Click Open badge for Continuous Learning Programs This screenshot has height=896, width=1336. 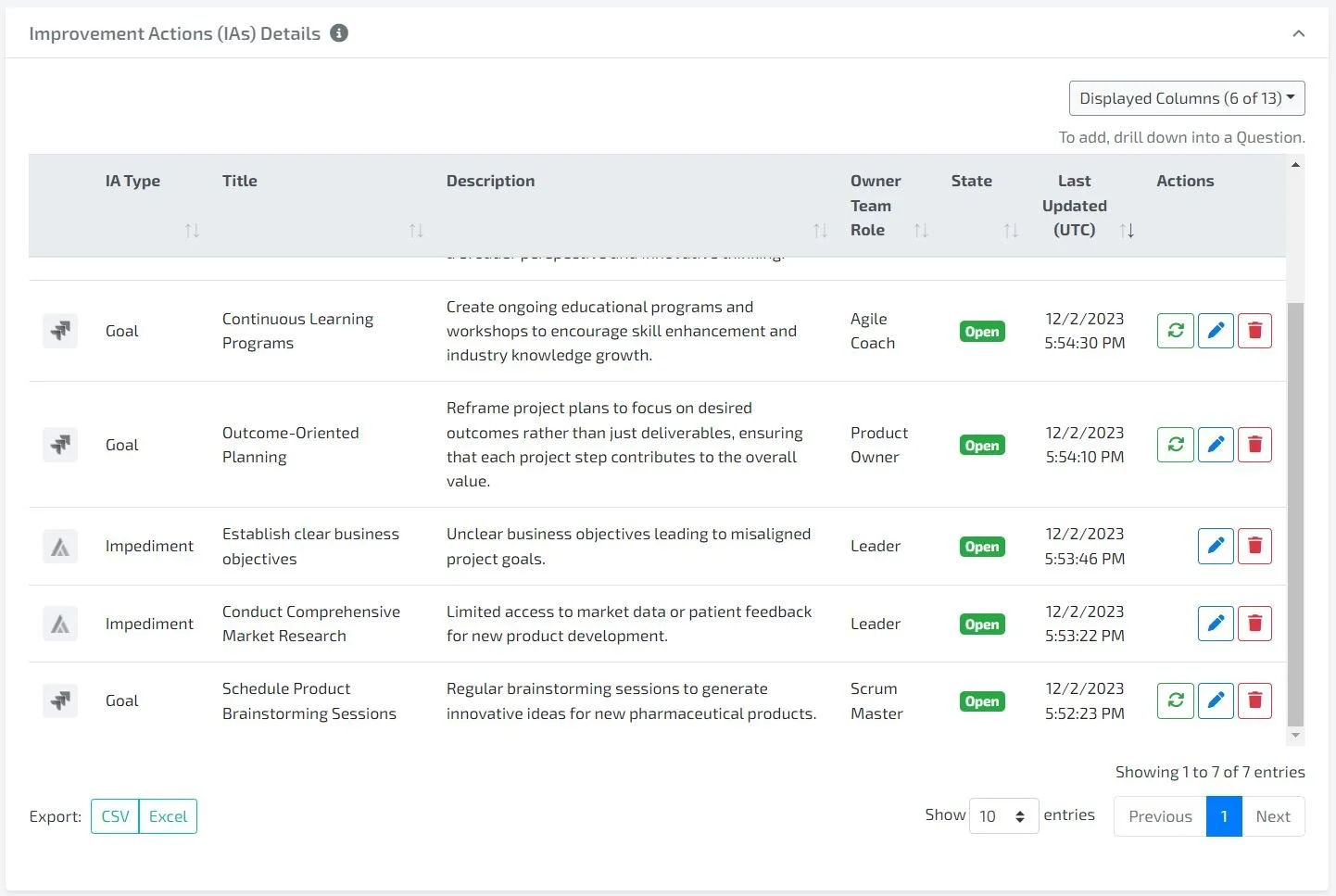click(982, 332)
